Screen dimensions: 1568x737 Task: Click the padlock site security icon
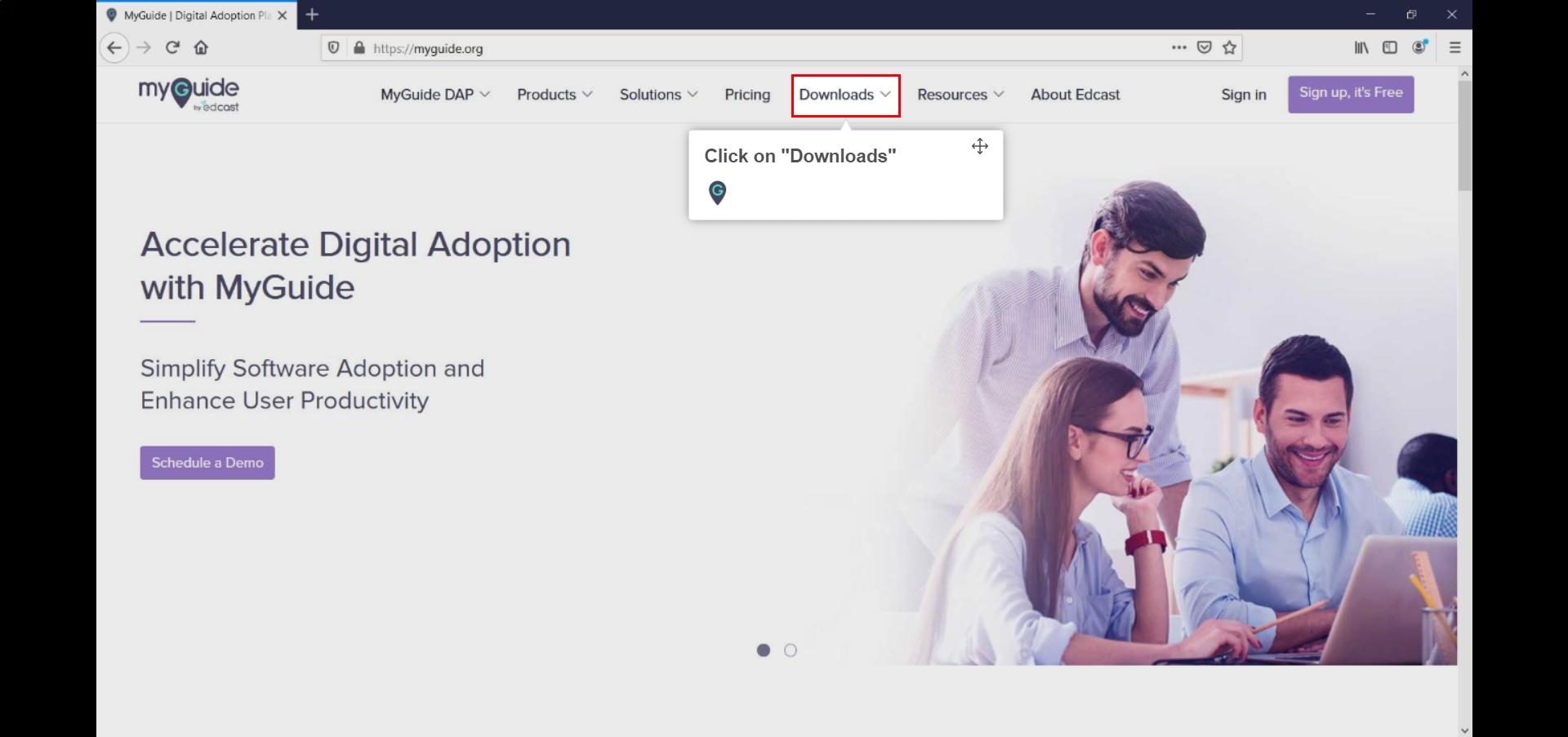(359, 48)
